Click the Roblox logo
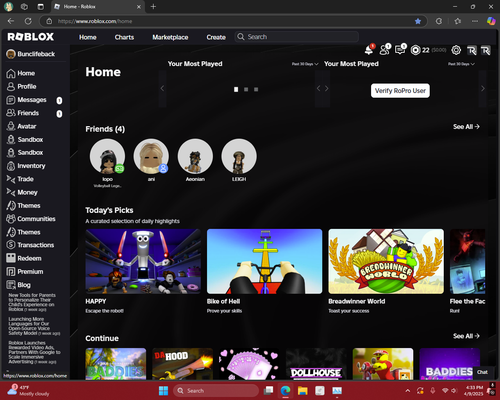The height and width of the screenshot is (400, 500). pos(31,37)
